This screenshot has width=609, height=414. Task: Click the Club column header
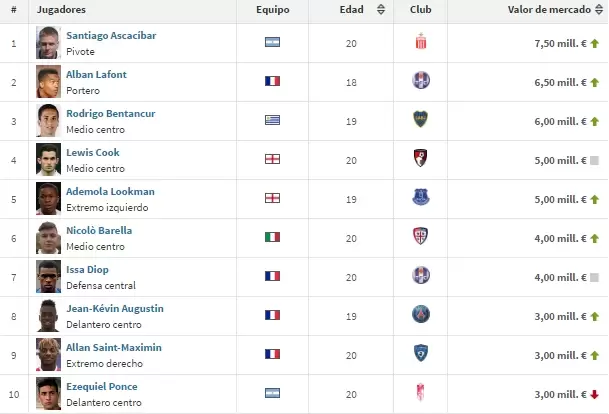[420, 10]
